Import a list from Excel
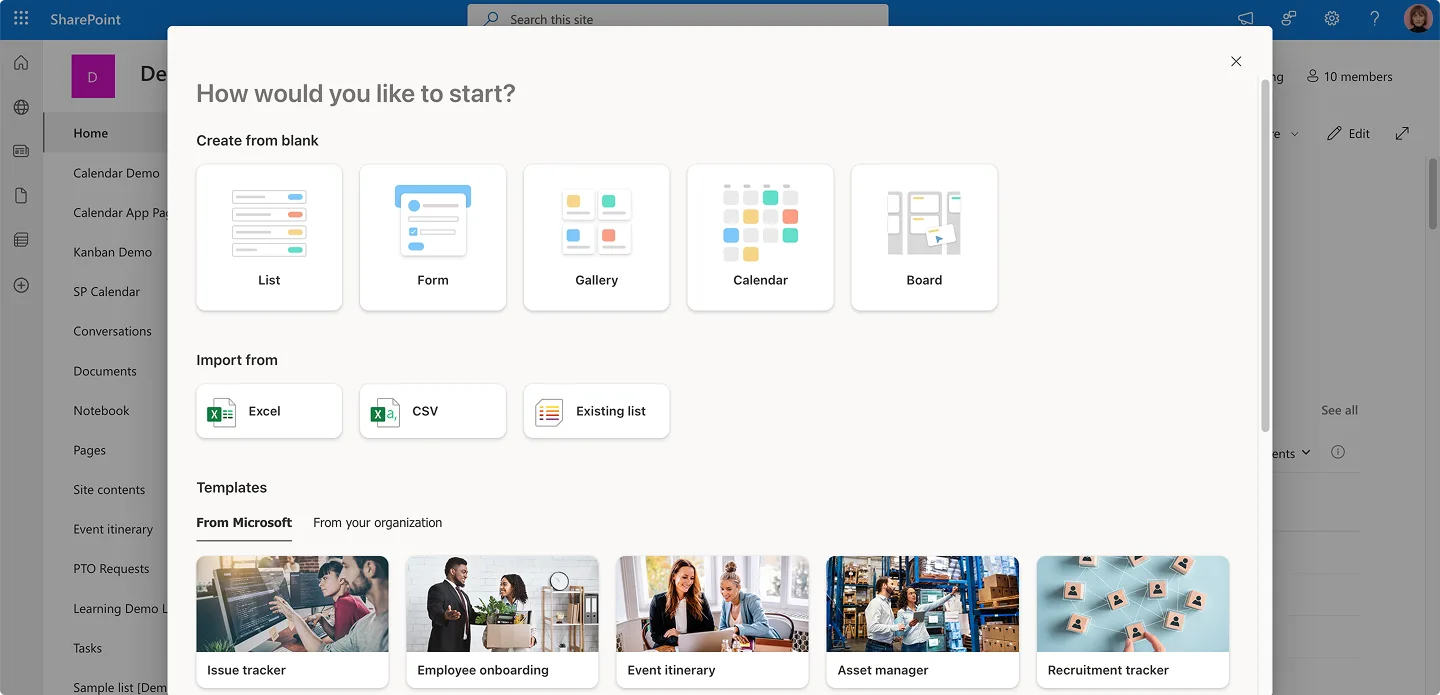1440x695 pixels. pos(268,411)
